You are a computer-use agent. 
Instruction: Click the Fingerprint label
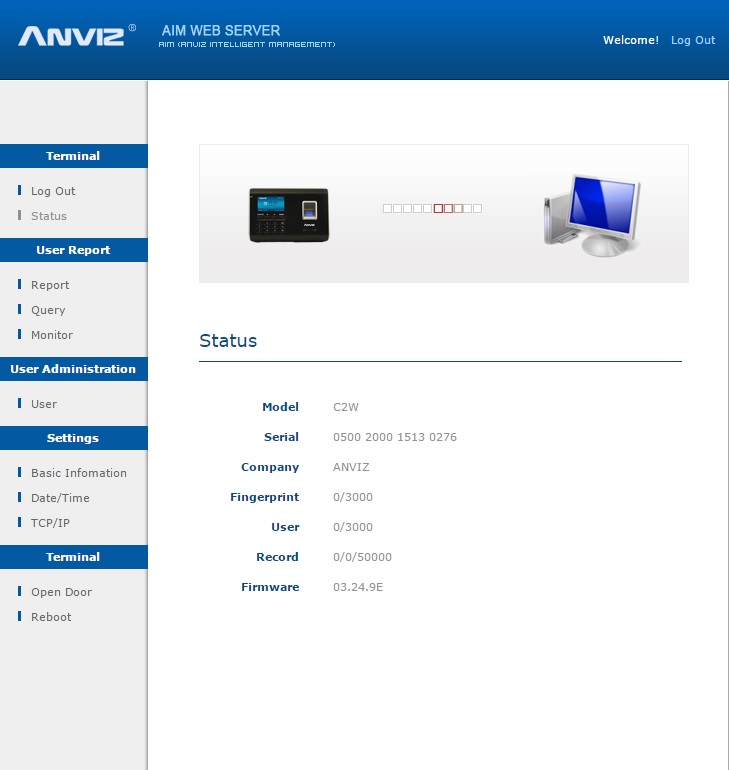(265, 497)
